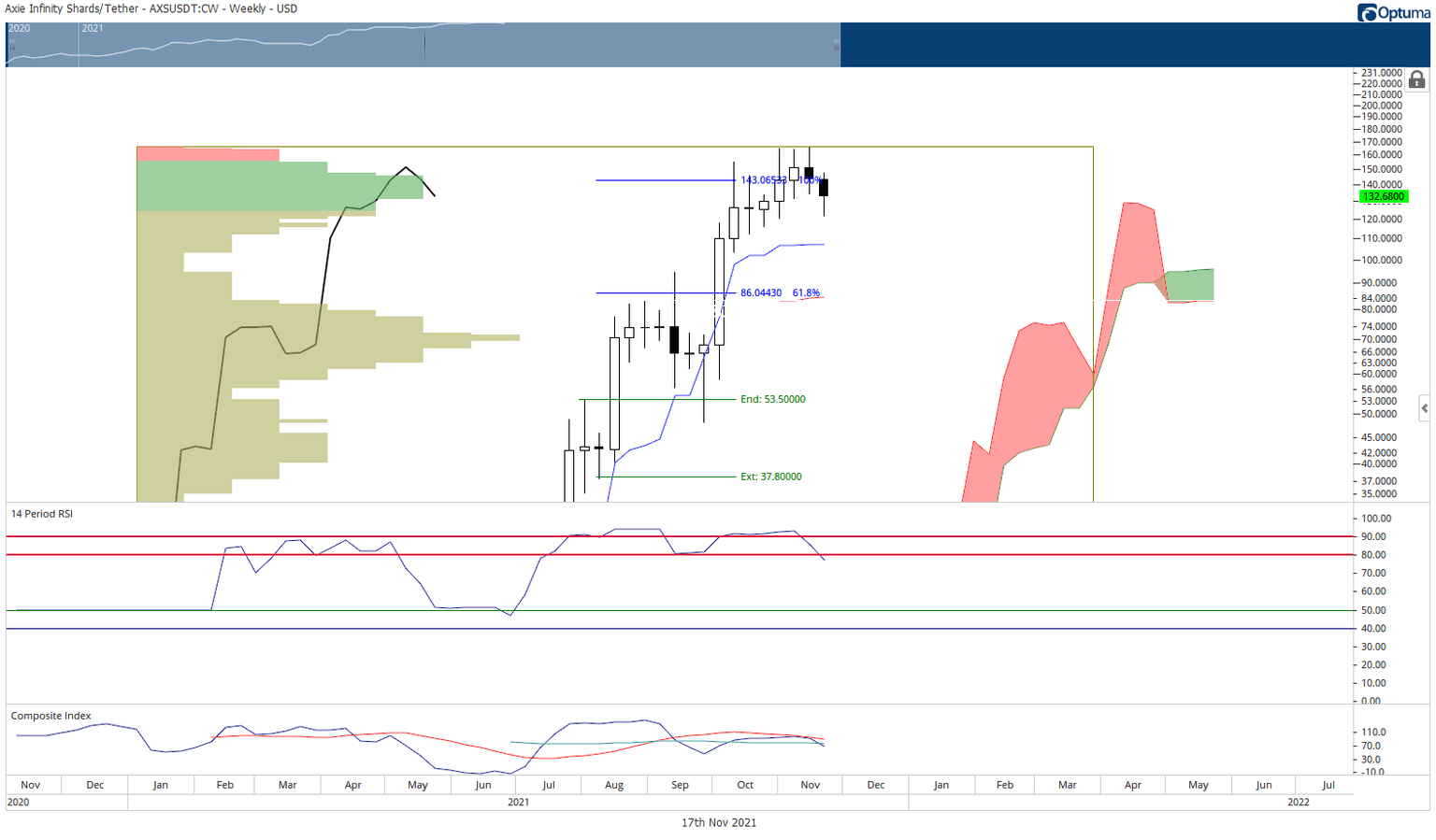Select the red section of the volume profile
Viewport: 1436px width, 840px height.
tap(208, 154)
